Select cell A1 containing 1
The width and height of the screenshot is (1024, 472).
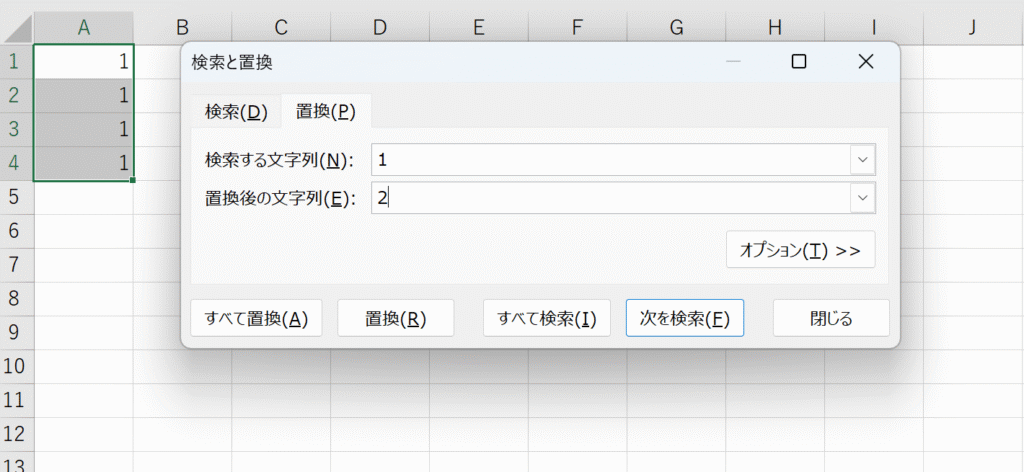click(x=84, y=61)
